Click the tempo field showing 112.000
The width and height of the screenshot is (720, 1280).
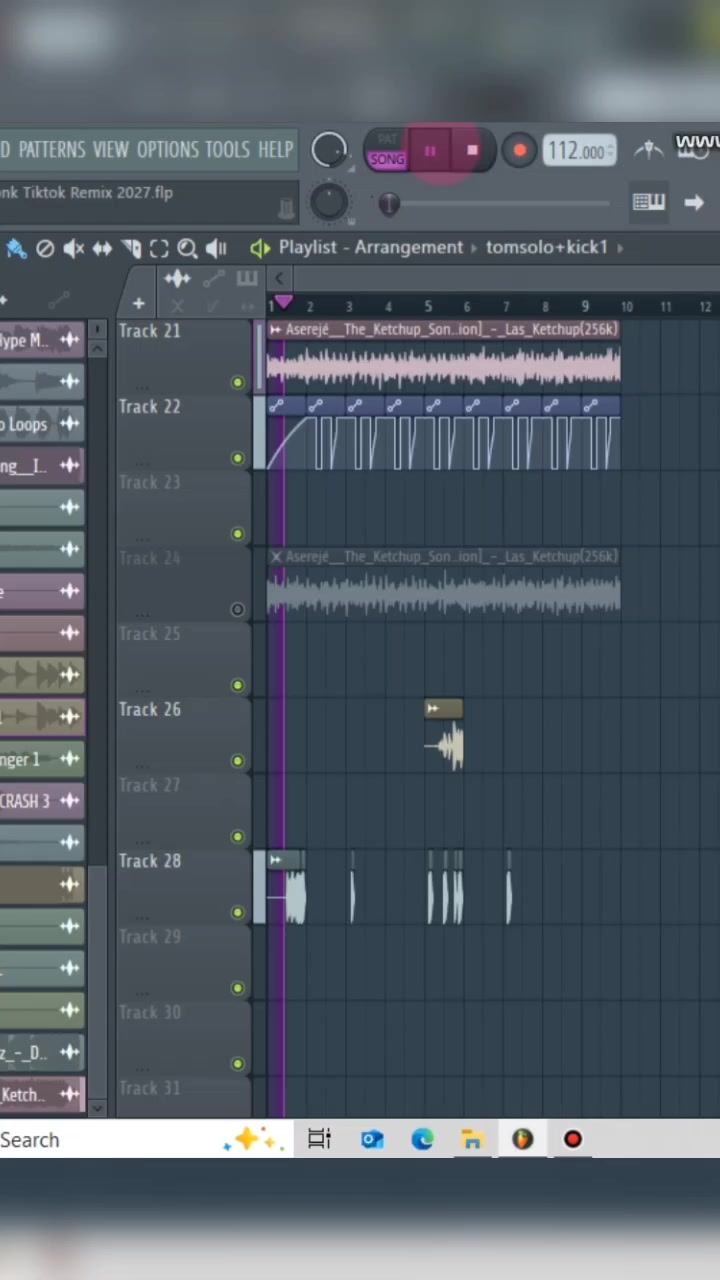point(579,151)
